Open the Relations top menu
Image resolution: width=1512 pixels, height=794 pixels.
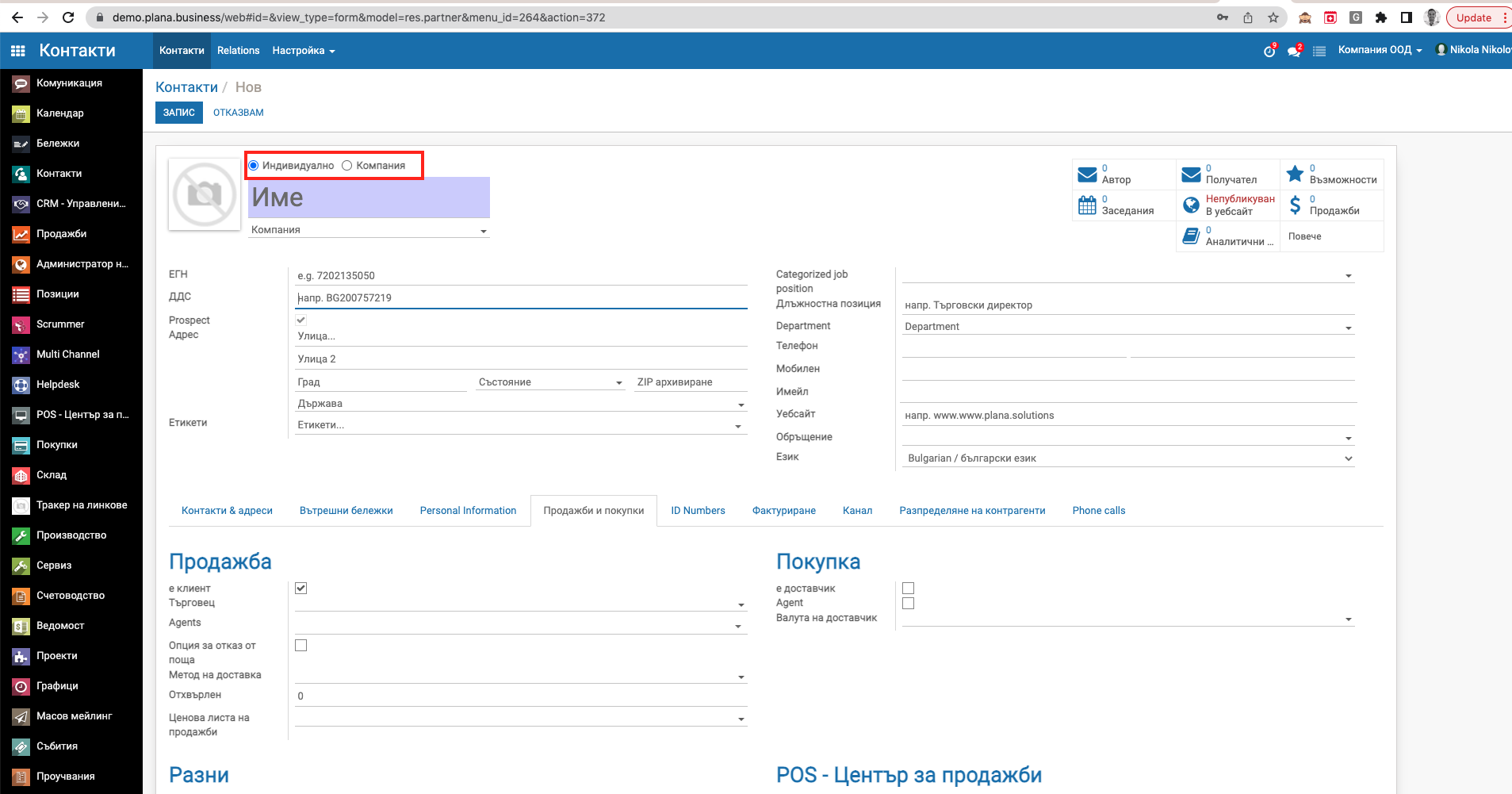(x=239, y=51)
